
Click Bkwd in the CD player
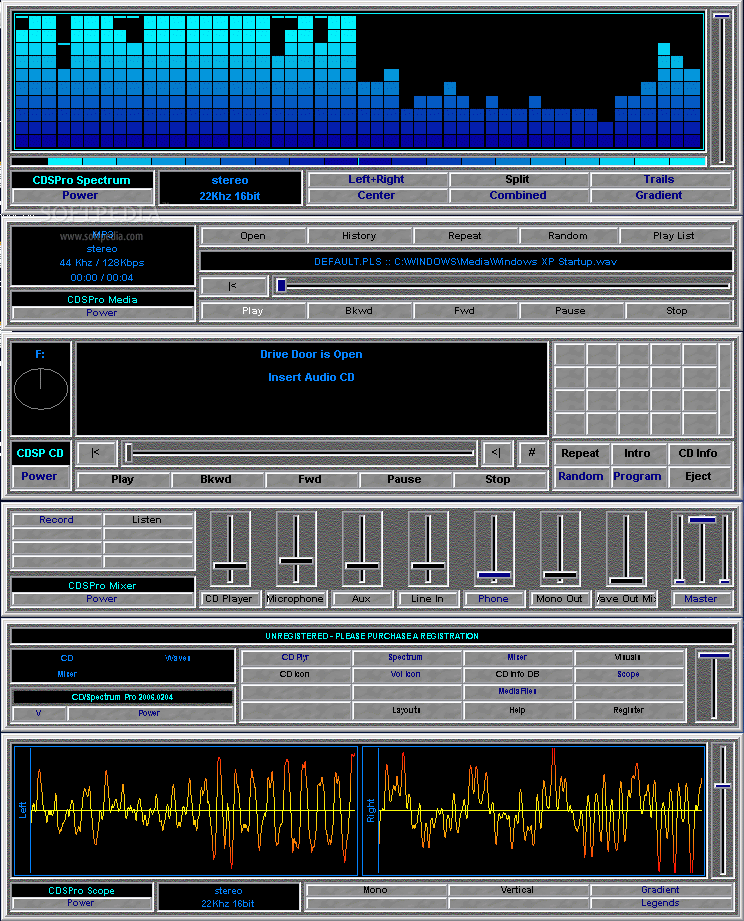click(216, 480)
